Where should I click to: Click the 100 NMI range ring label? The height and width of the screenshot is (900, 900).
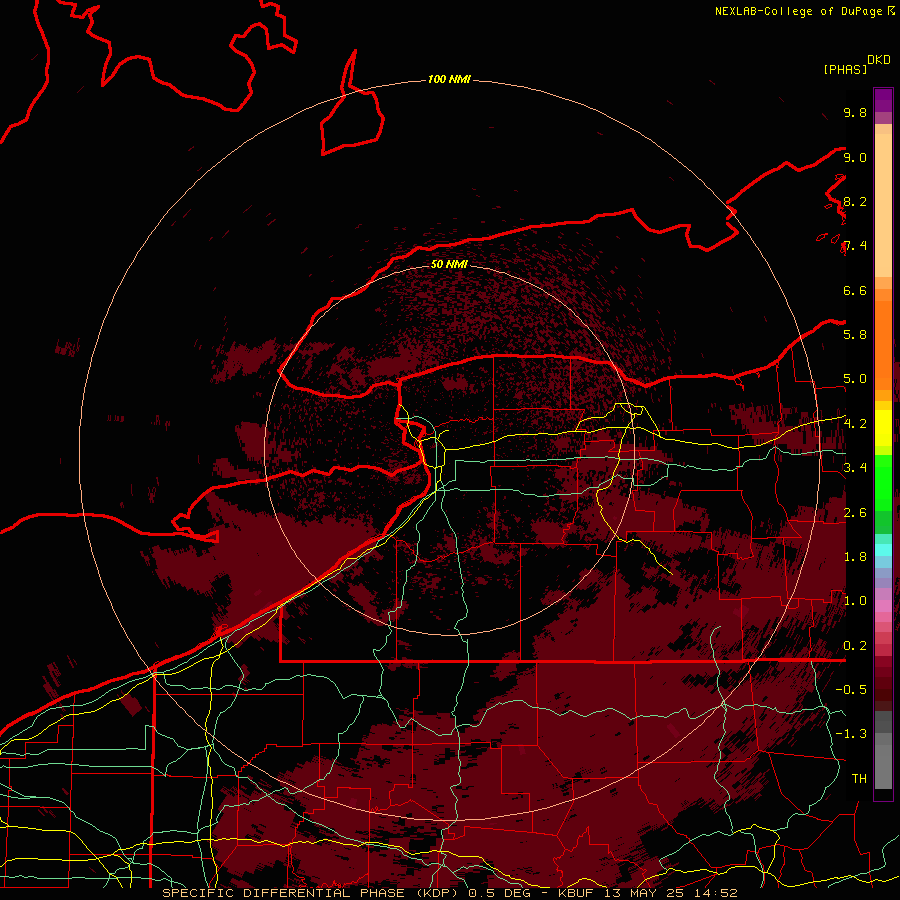[x=449, y=79]
